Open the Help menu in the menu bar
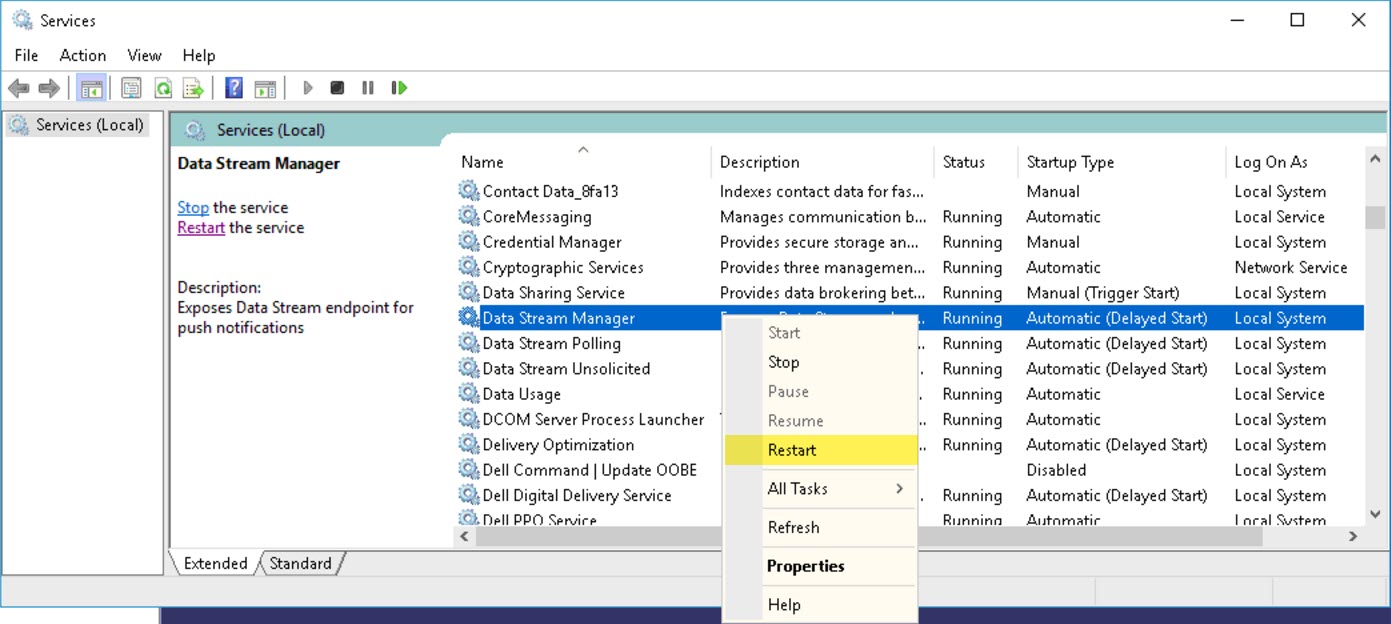 [x=199, y=55]
